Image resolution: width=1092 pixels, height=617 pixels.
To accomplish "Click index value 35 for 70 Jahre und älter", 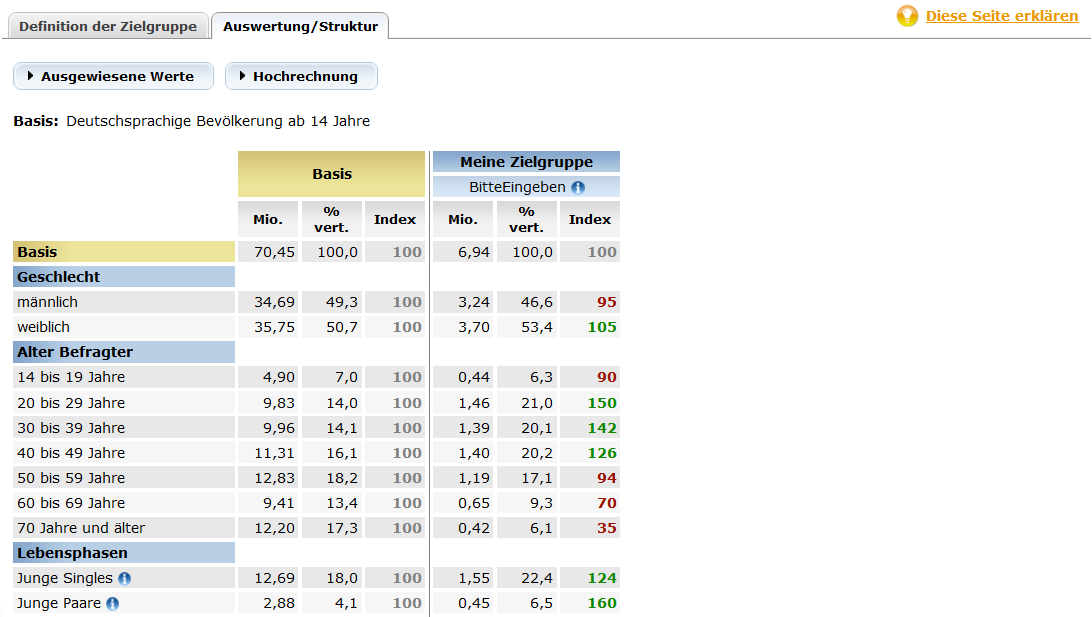I will 606,528.
